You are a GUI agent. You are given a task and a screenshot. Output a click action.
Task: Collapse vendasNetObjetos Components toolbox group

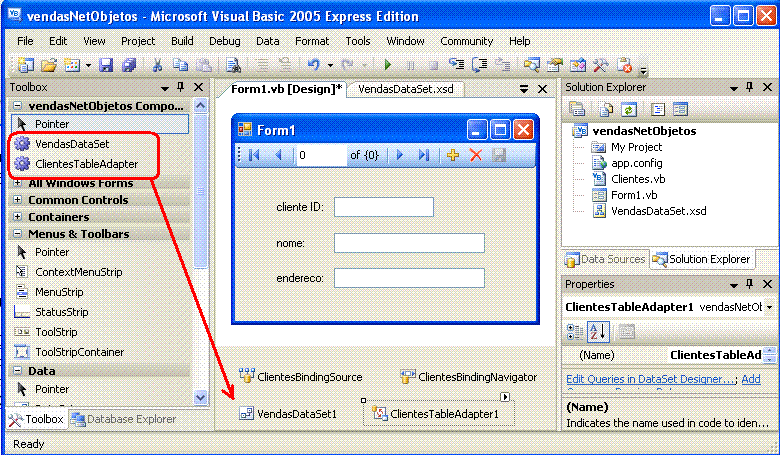pos(17,106)
